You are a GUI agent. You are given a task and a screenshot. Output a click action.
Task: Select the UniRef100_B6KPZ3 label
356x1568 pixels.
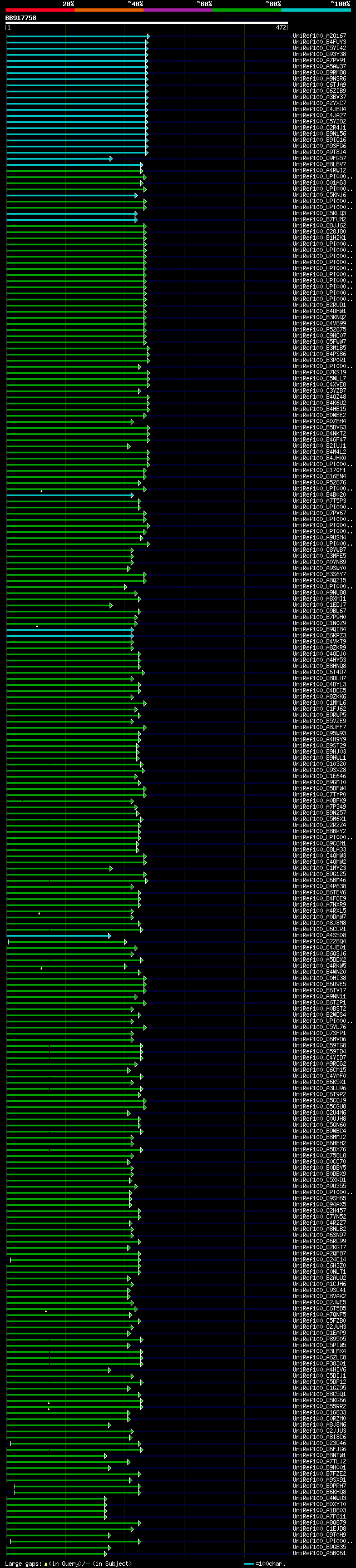pos(319,635)
